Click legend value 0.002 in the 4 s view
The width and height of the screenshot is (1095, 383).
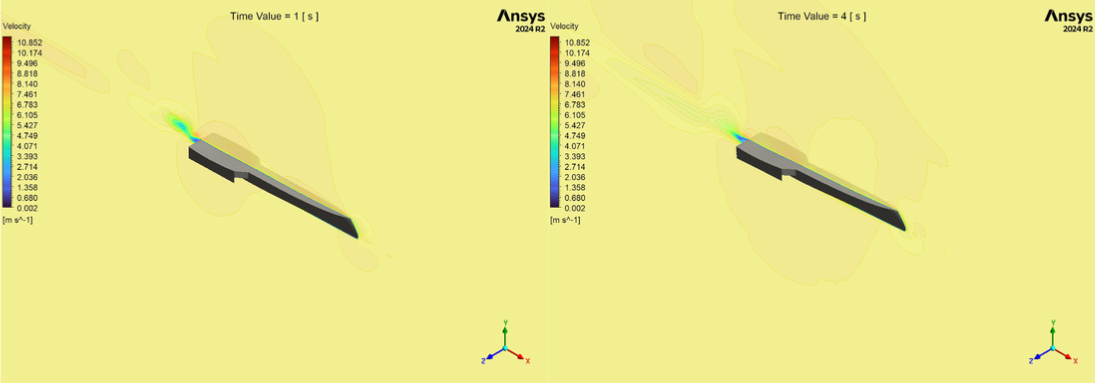pyautogui.click(x=575, y=208)
